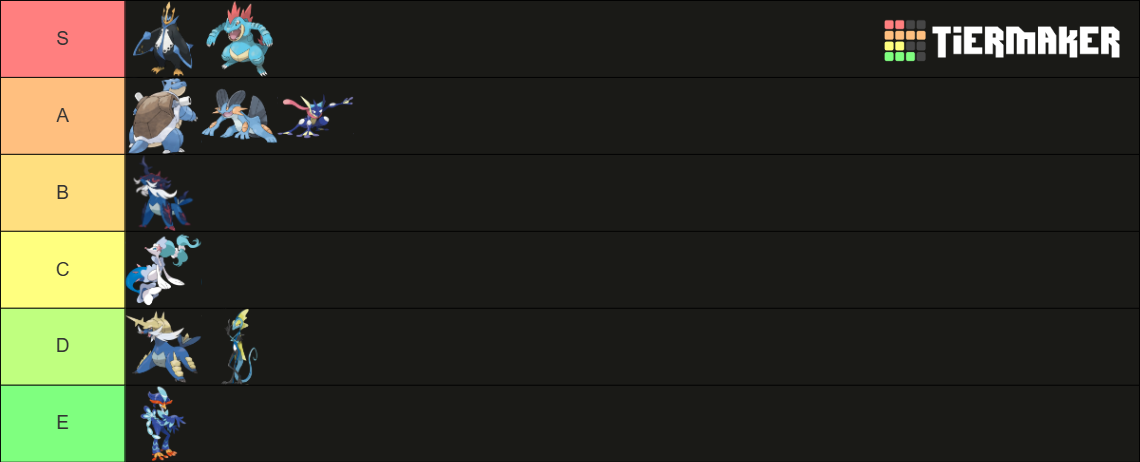Select the shark-like Pokémon image in D tier
The width and height of the screenshot is (1140, 462).
click(164, 347)
